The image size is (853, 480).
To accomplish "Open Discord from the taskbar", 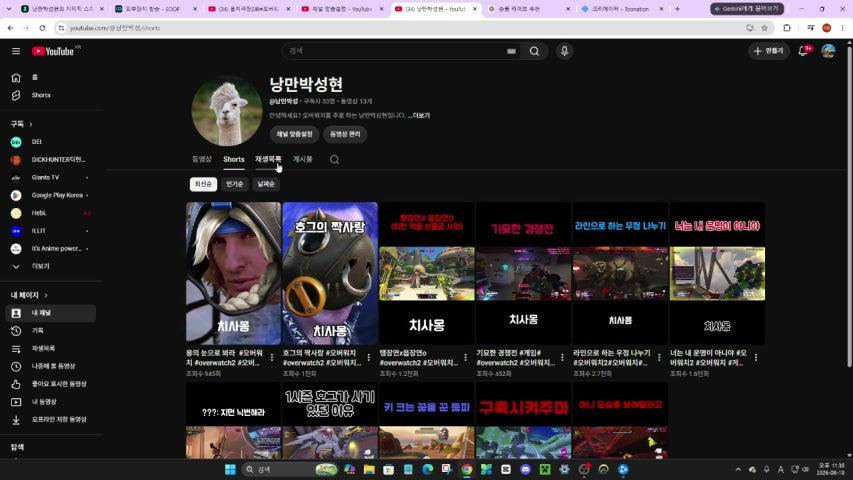I will pyautogui.click(x=525, y=469).
